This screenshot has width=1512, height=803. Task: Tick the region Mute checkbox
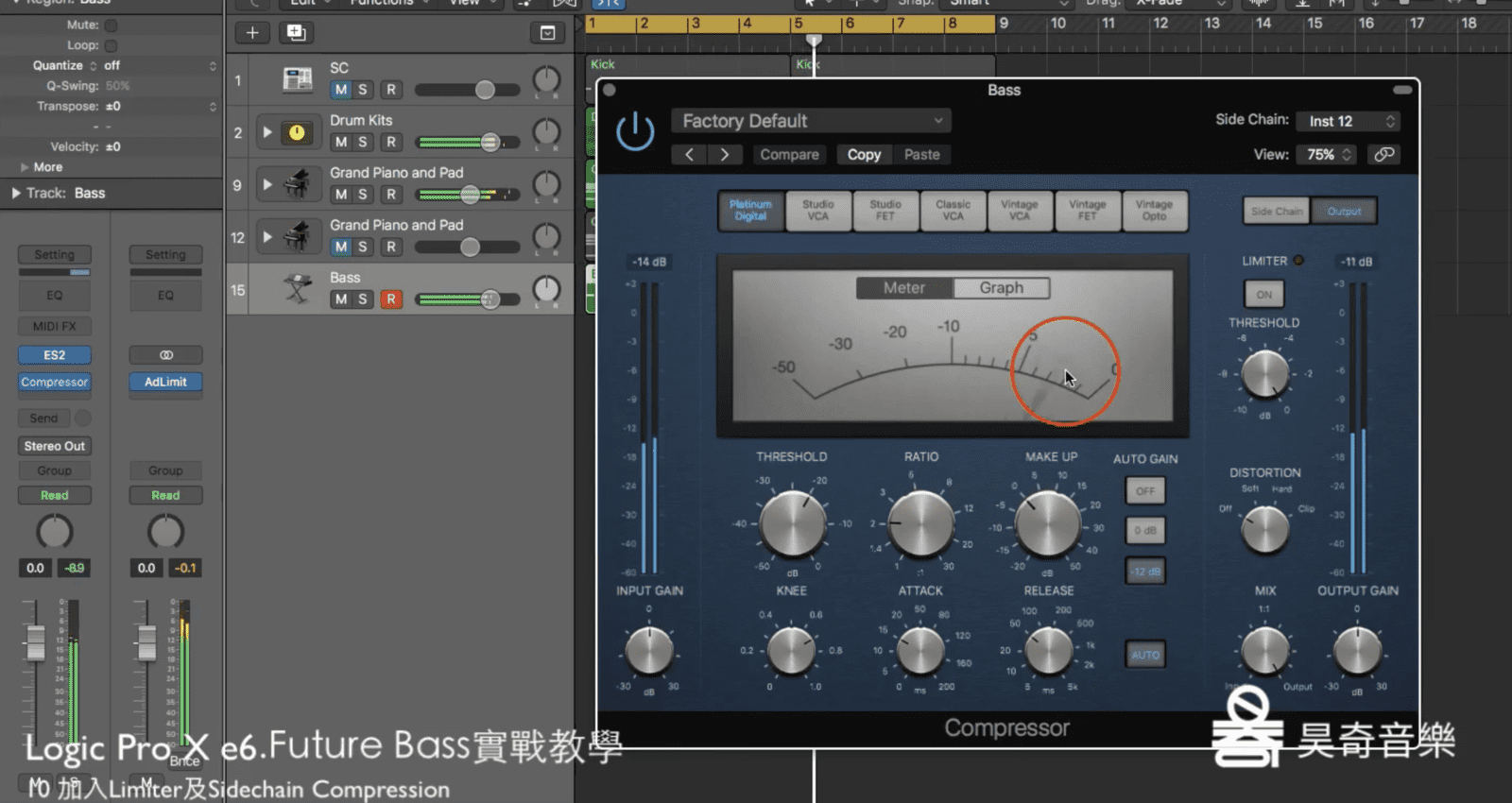111,26
